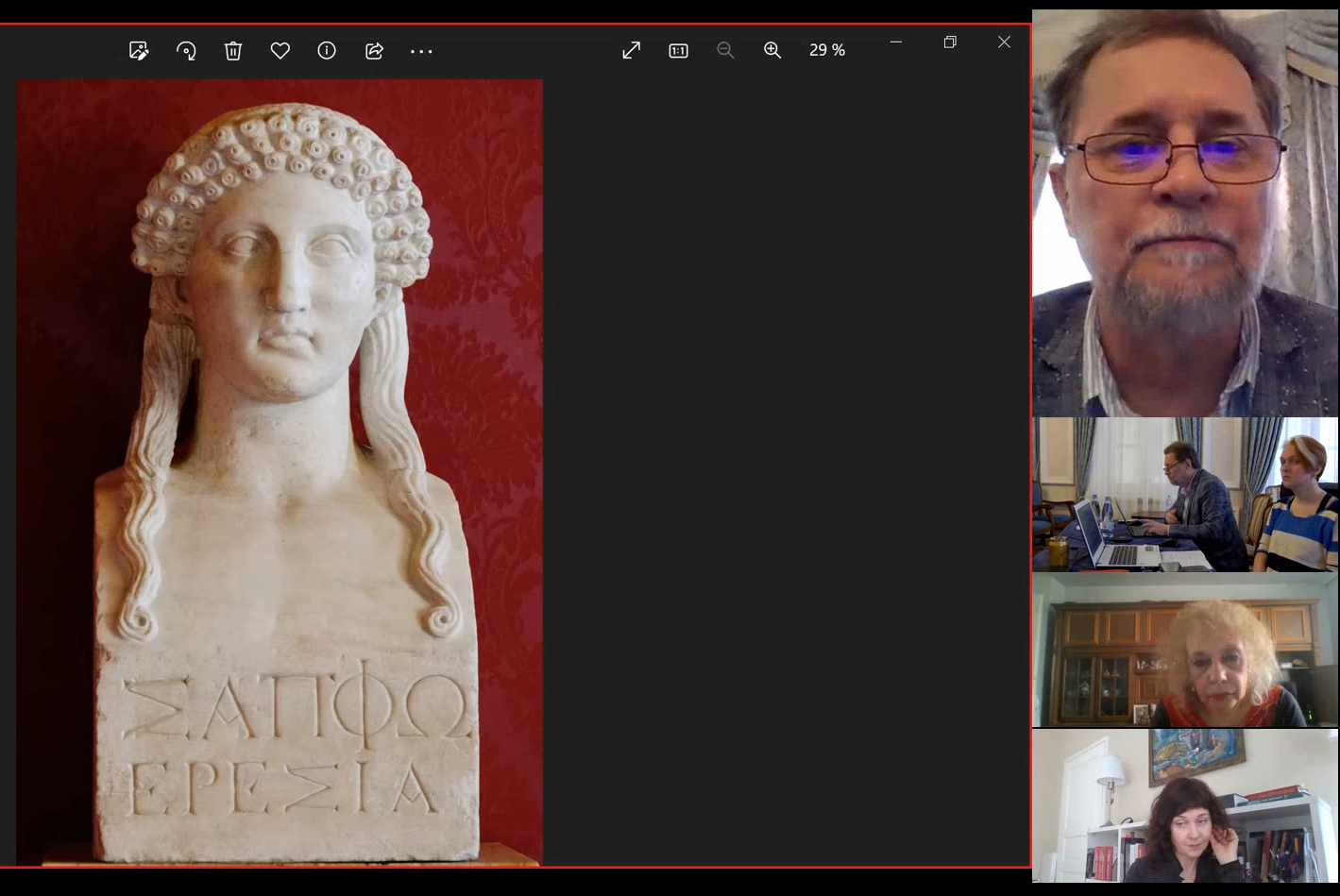Open the See more options menu

(421, 51)
